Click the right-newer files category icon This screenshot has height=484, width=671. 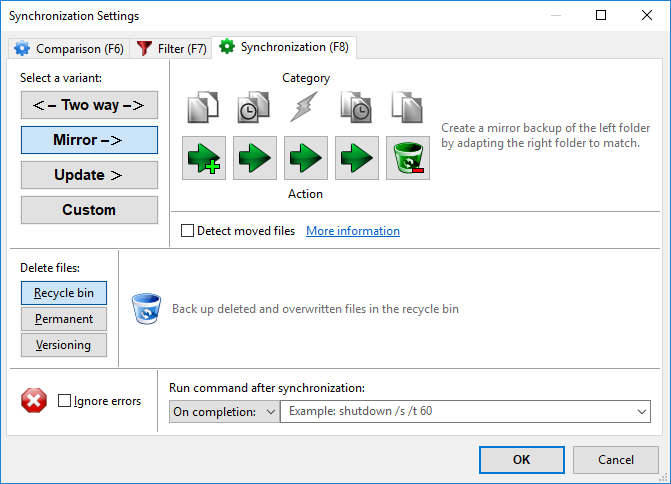click(x=356, y=107)
